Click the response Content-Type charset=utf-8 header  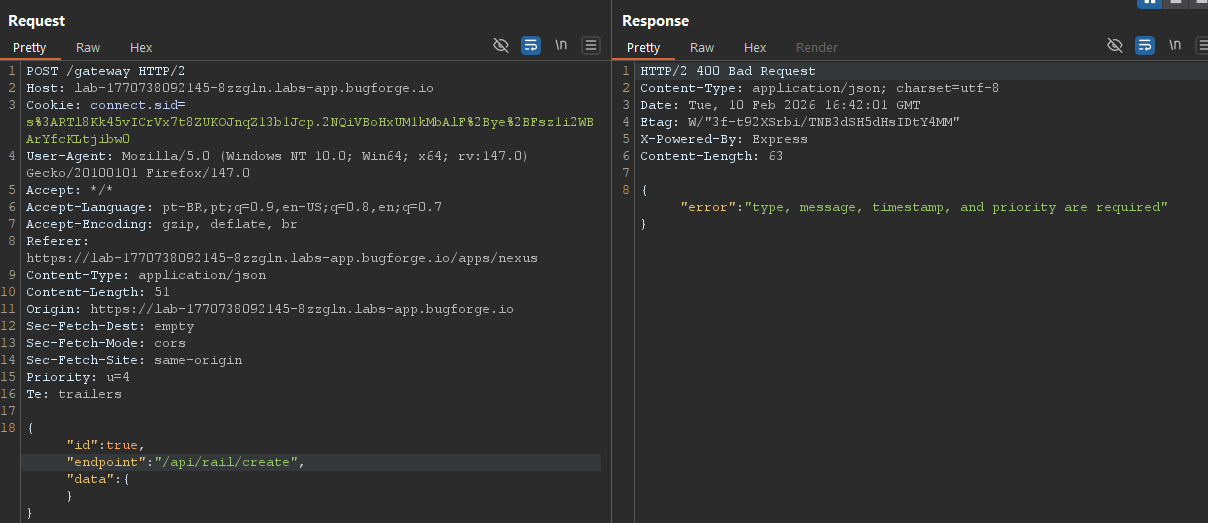(820, 88)
